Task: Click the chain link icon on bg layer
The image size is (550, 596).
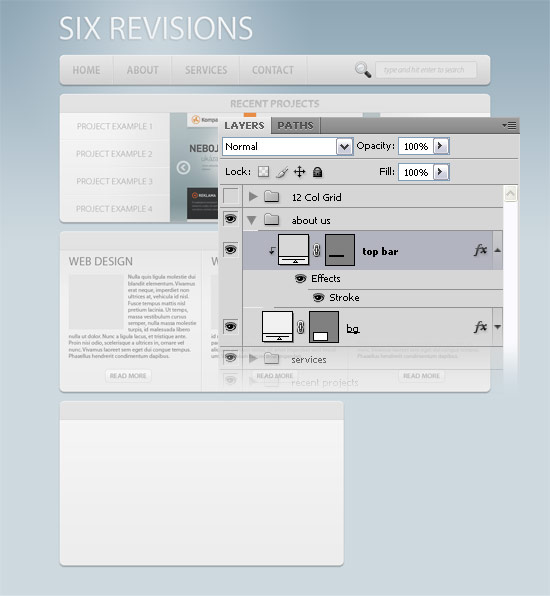Action: (x=301, y=327)
